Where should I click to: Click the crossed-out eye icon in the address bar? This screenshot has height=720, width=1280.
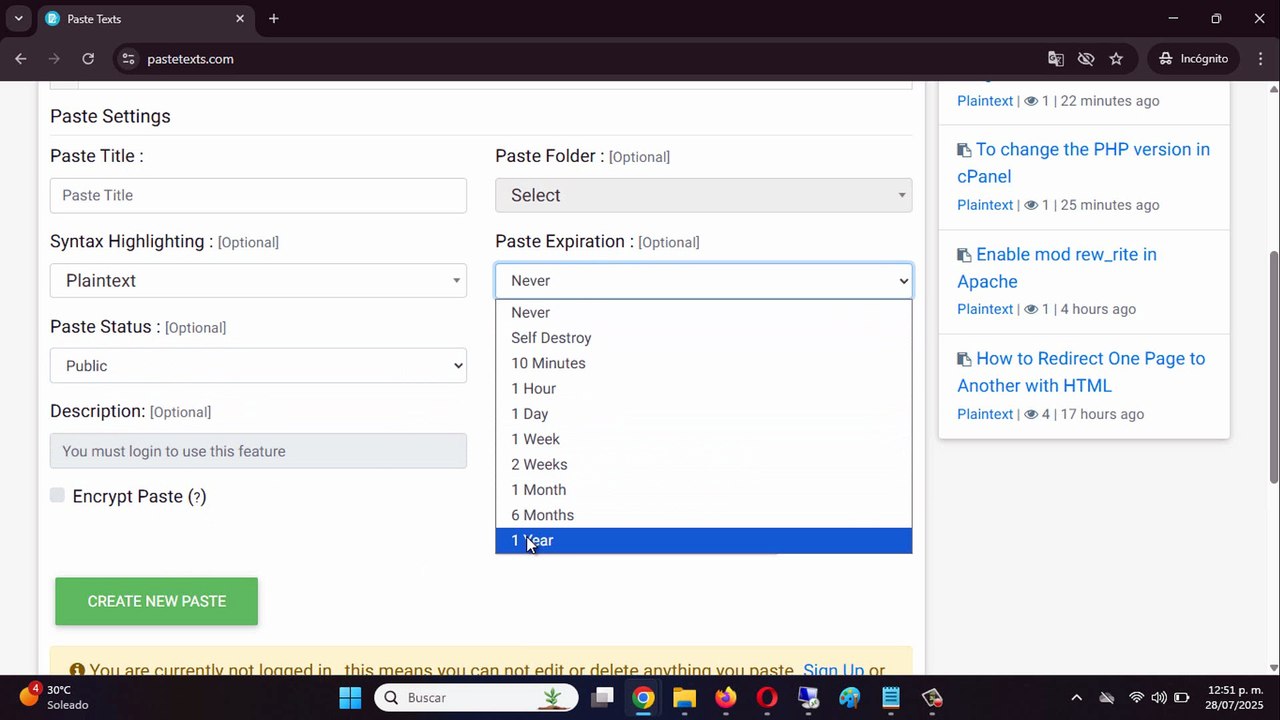[1086, 59]
